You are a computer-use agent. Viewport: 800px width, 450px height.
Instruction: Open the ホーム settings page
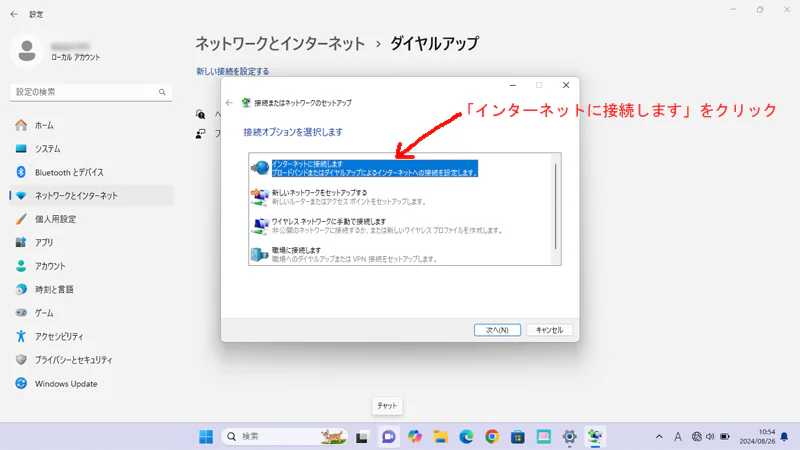click(x=44, y=125)
